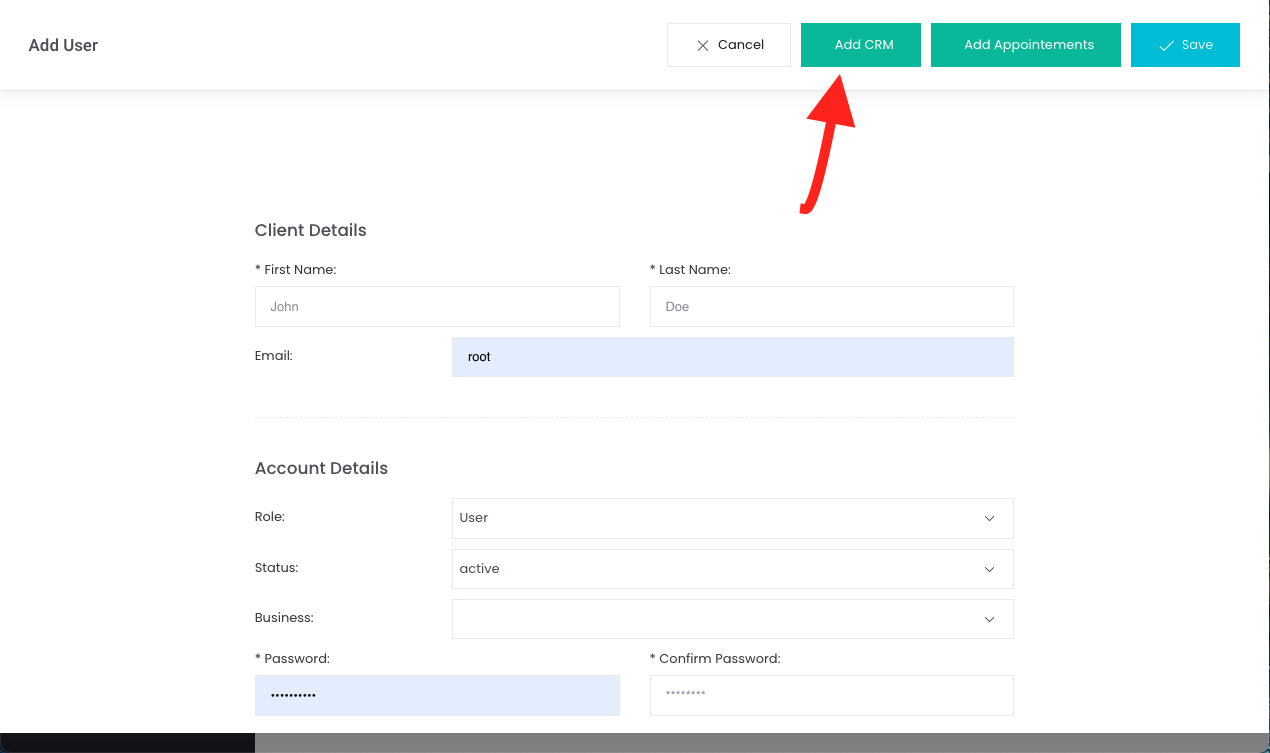Click into the Confirm Password field
Image resolution: width=1270 pixels, height=753 pixels.
tap(831, 695)
